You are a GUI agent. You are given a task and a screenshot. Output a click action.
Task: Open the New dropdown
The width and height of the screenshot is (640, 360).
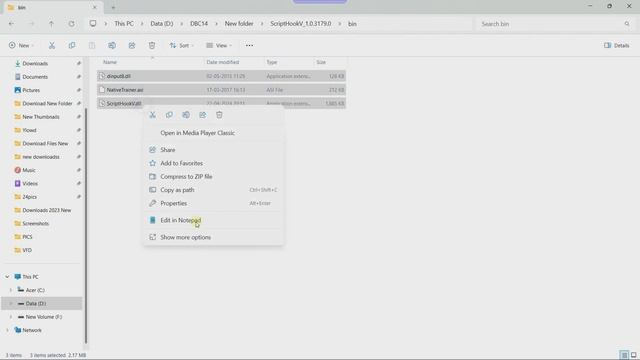[x=21, y=45]
